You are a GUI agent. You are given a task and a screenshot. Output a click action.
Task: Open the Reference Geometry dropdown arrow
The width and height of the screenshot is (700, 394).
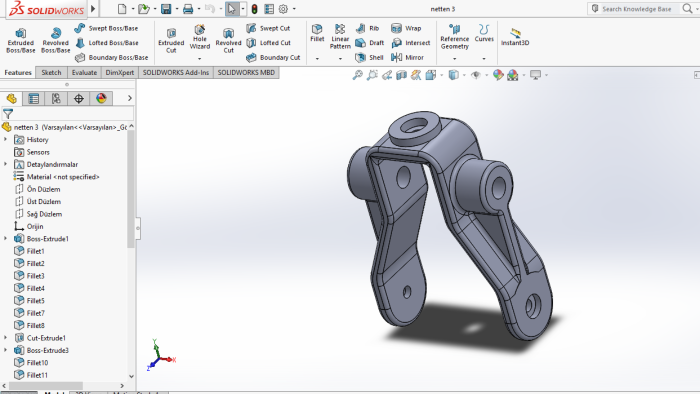tap(454, 58)
